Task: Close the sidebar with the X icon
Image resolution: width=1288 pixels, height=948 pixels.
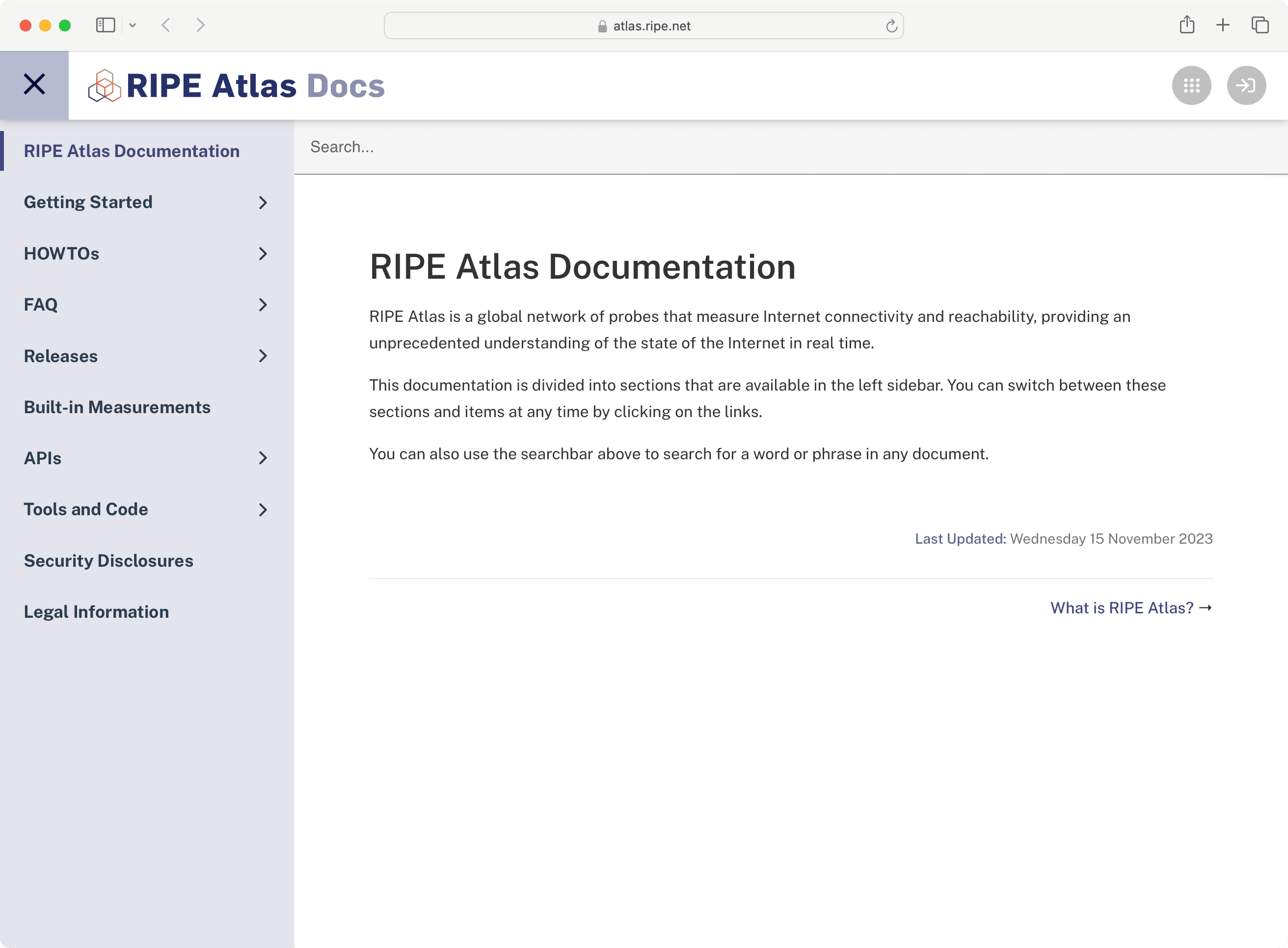Action: 33,84
